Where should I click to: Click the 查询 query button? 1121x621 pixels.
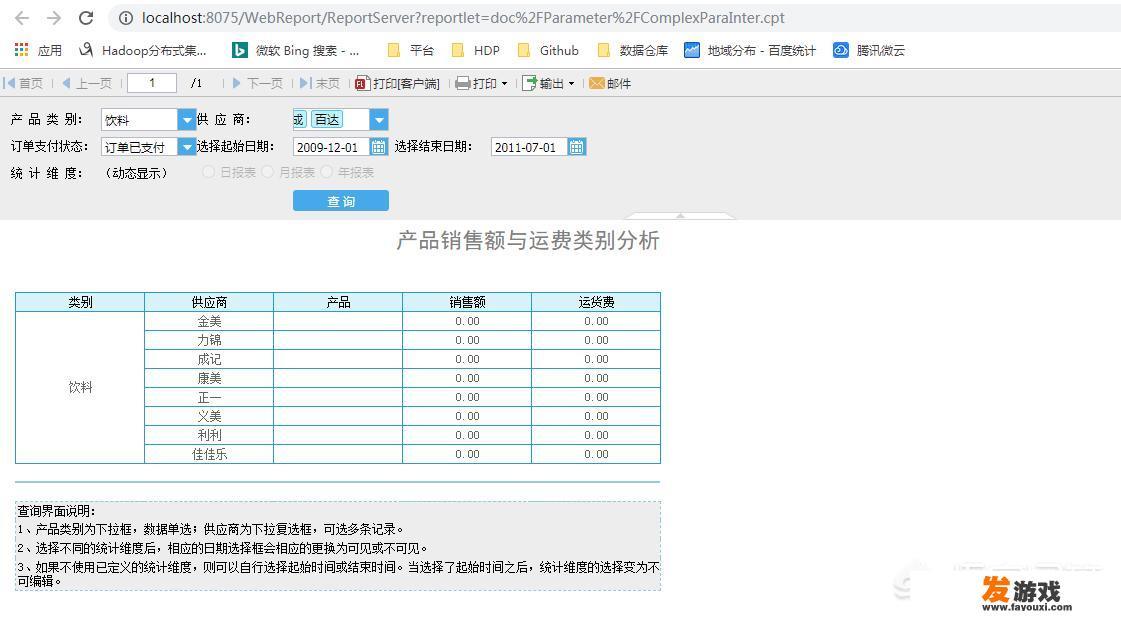pos(341,201)
